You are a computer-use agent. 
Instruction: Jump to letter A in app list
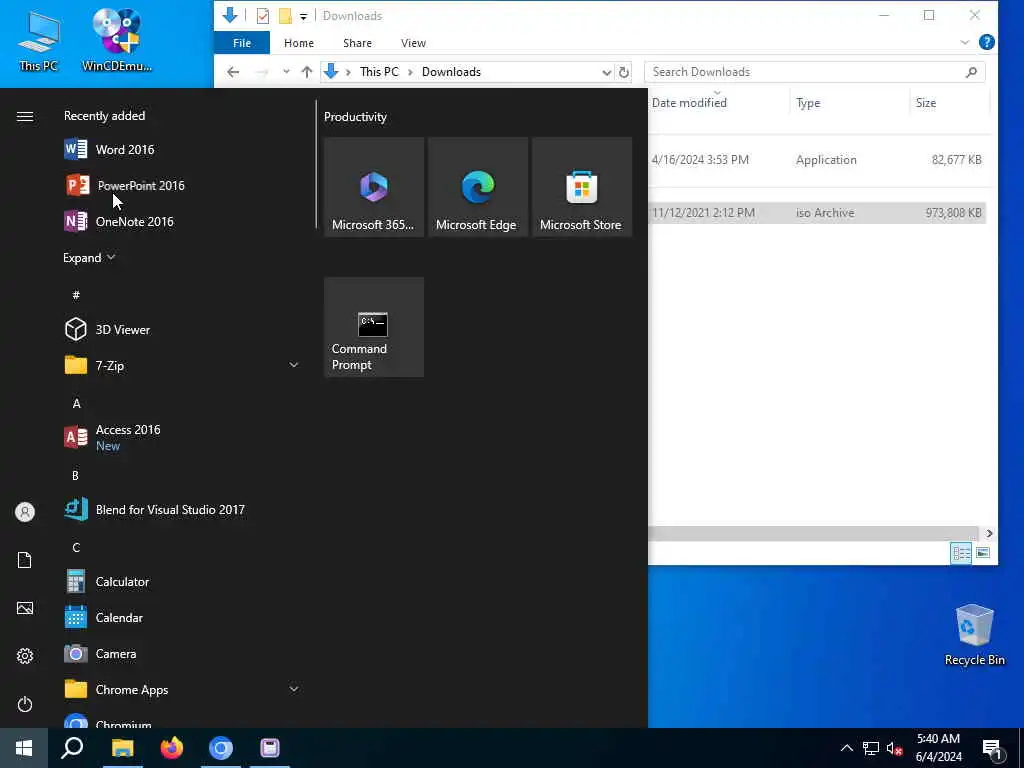point(76,403)
